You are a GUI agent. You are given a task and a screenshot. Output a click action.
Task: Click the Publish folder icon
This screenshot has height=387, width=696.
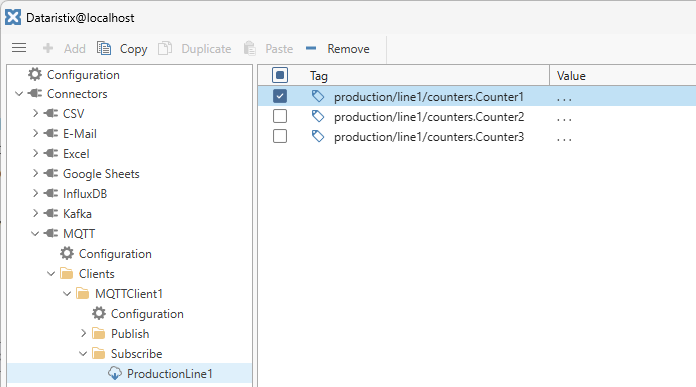(x=99, y=333)
